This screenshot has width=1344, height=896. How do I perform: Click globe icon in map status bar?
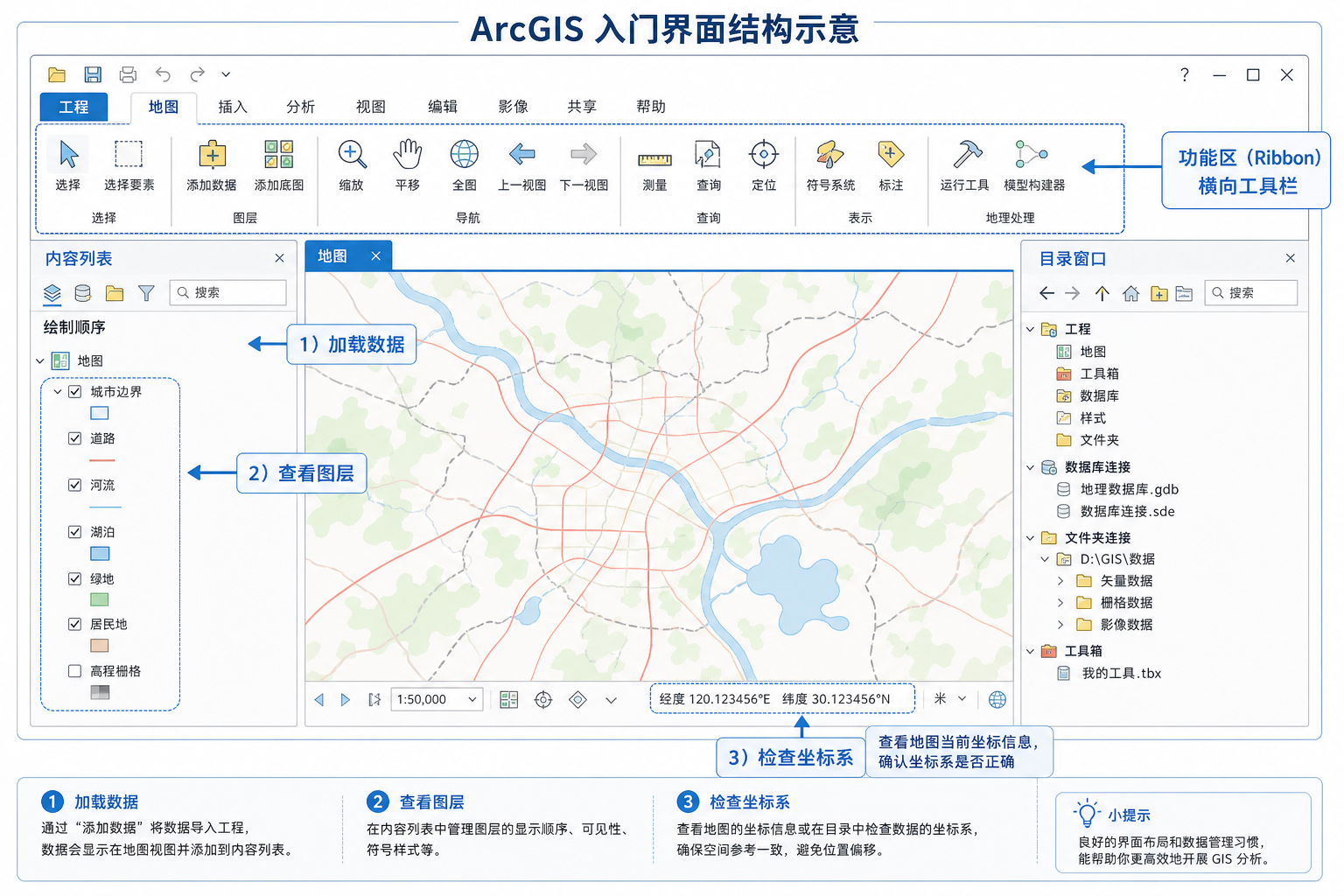click(997, 699)
